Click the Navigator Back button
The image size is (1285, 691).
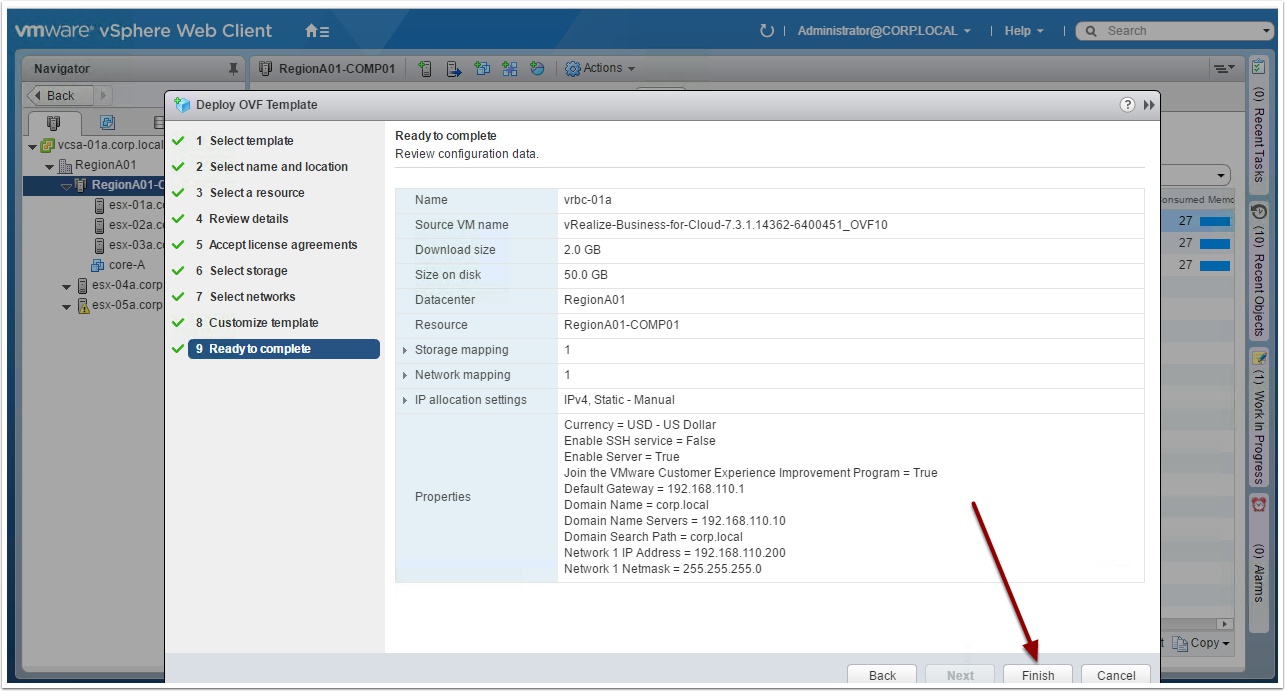(x=60, y=96)
